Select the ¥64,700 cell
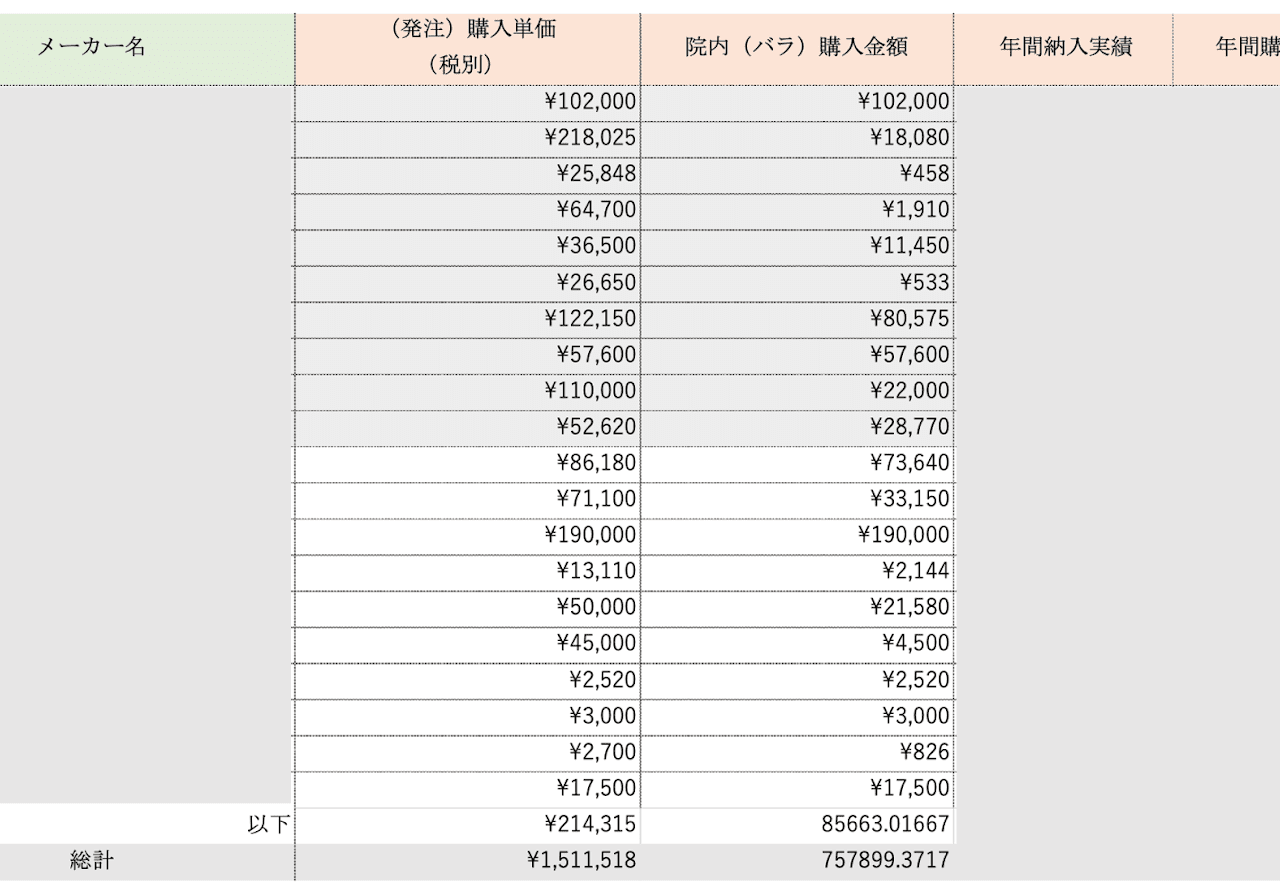Image resolution: width=1280 pixels, height=891 pixels. click(468, 210)
